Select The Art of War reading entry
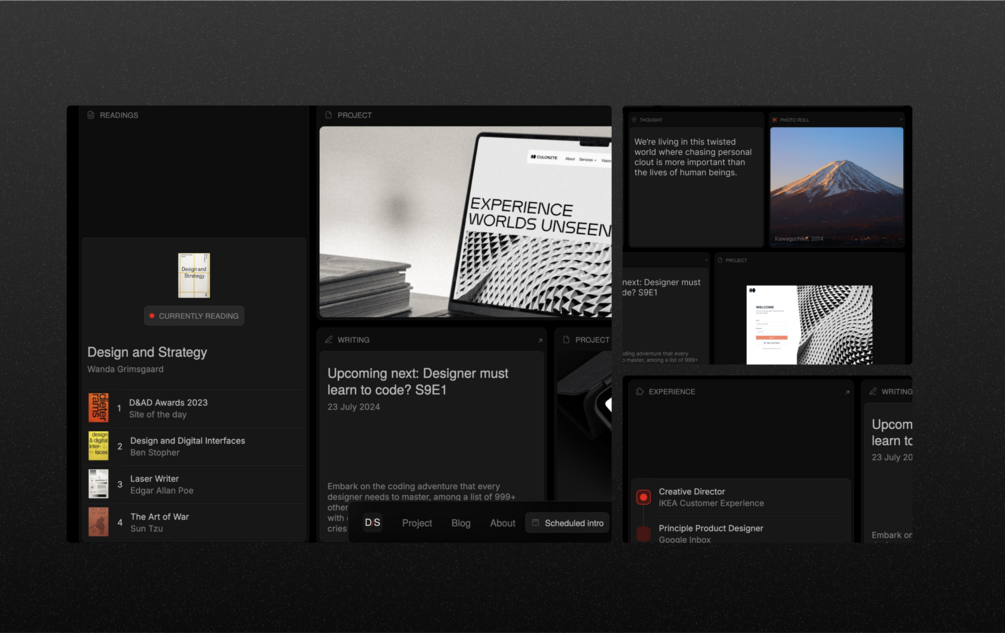 pos(194,522)
